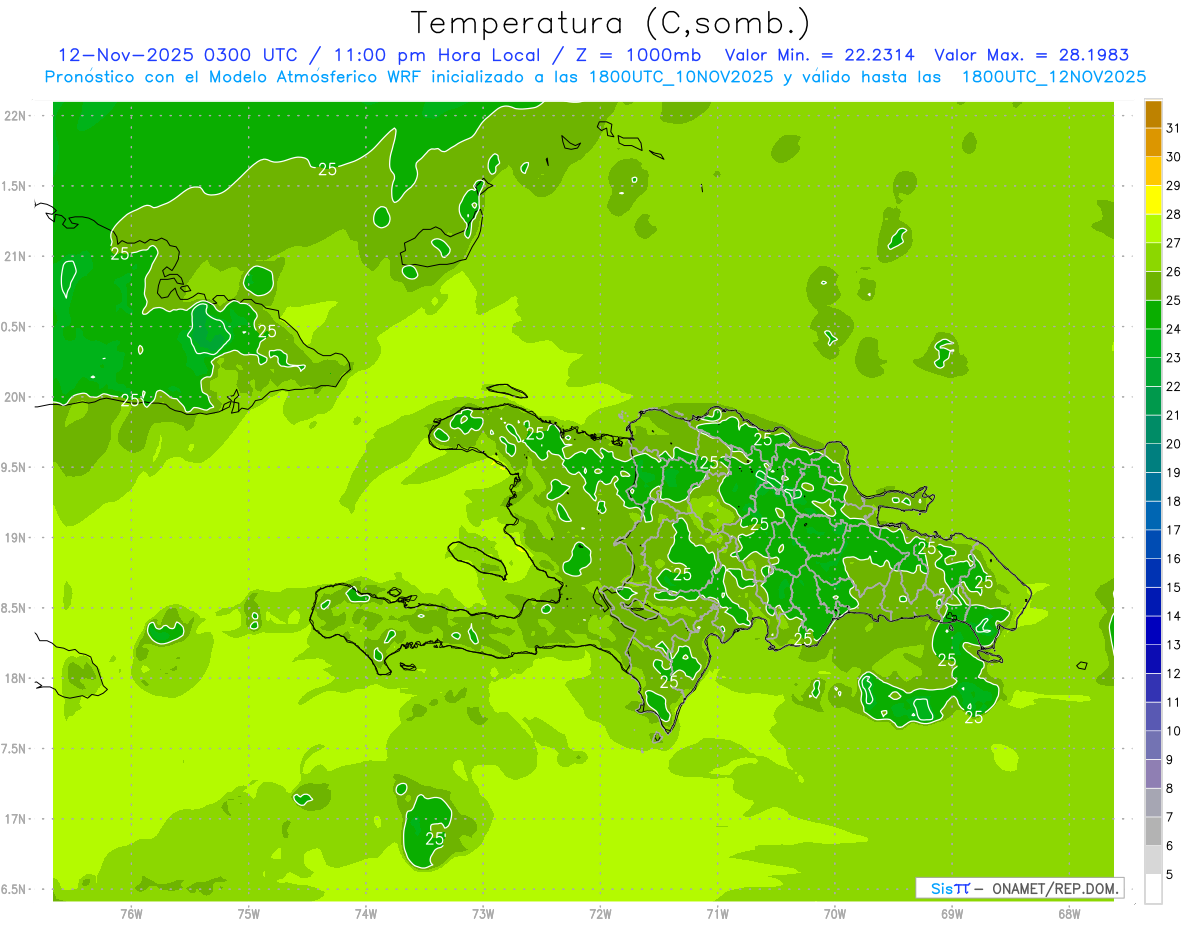Pick the green legend swatch between 24 and 25
This screenshot has height=927, width=1200.
coord(1153,315)
